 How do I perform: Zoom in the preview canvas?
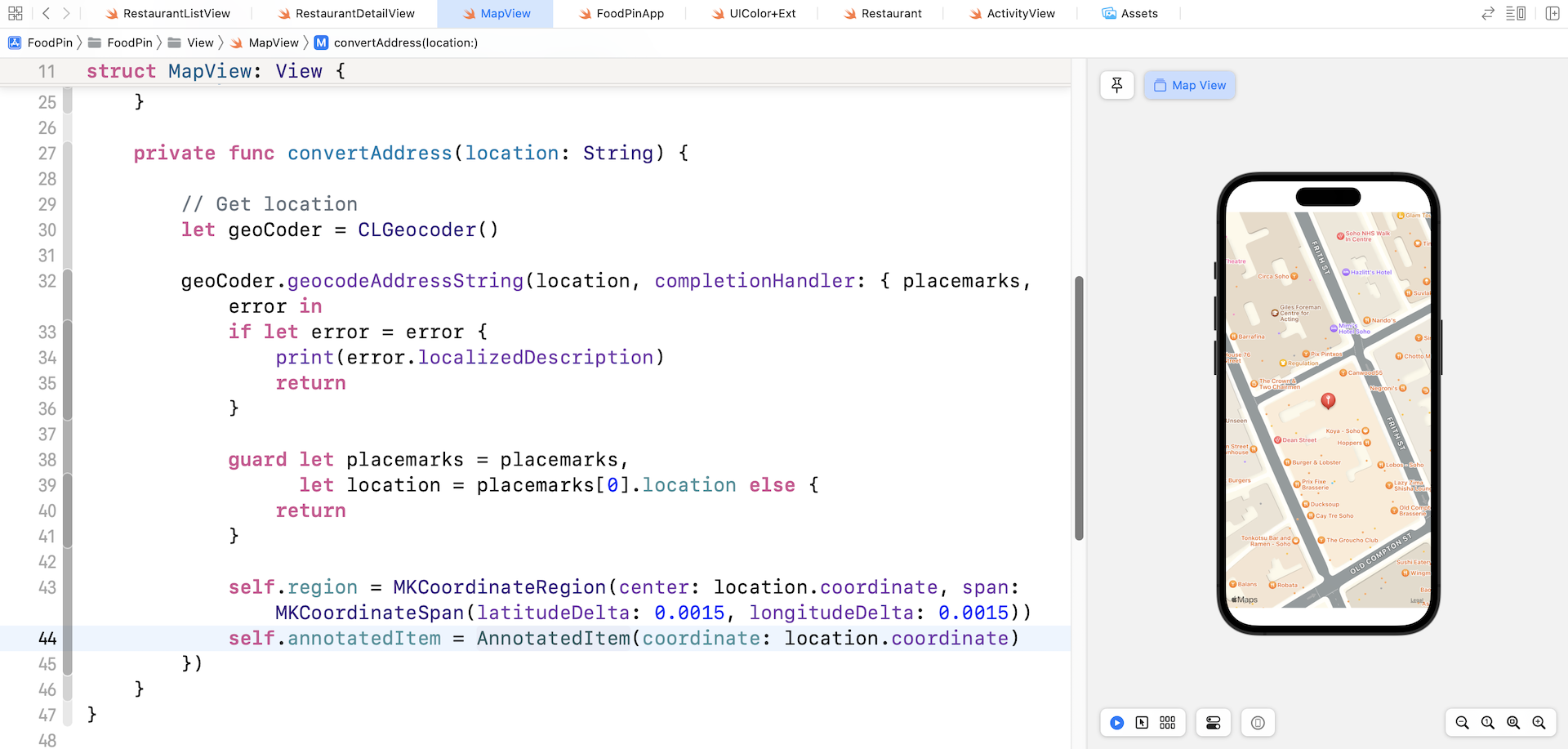[x=1539, y=723]
